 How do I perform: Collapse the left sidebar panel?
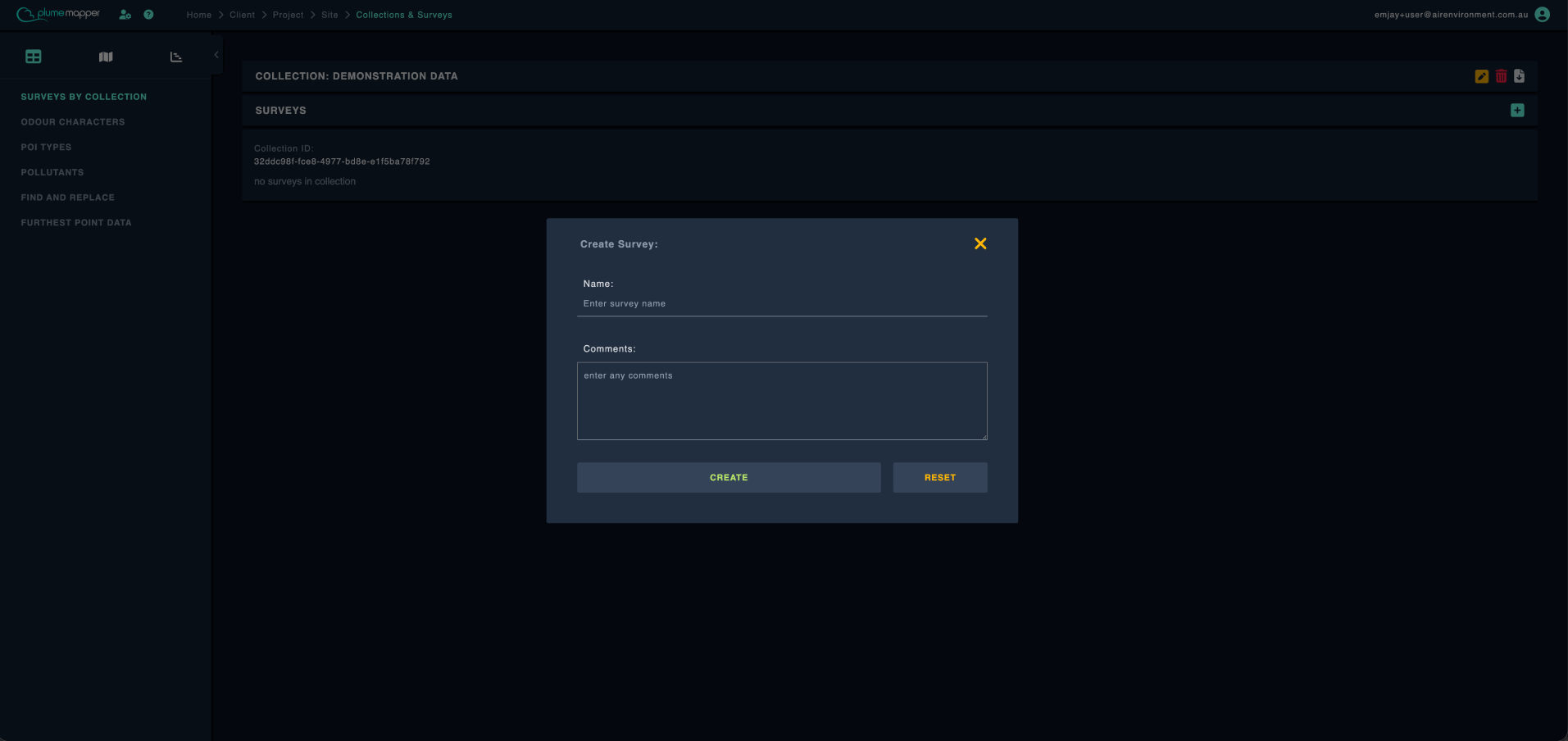[216, 55]
